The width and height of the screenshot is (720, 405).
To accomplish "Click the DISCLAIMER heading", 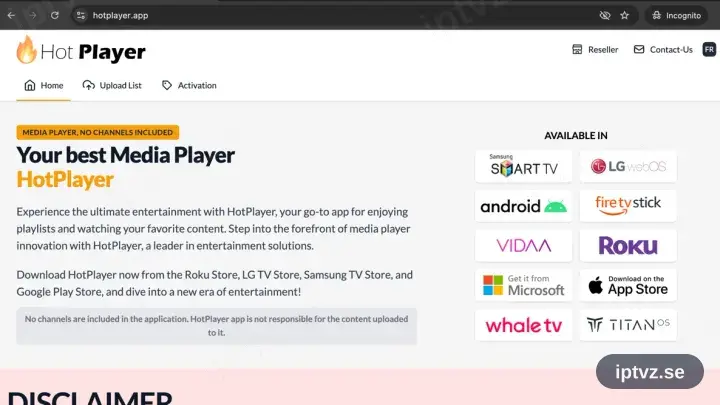I will pos(90,398).
